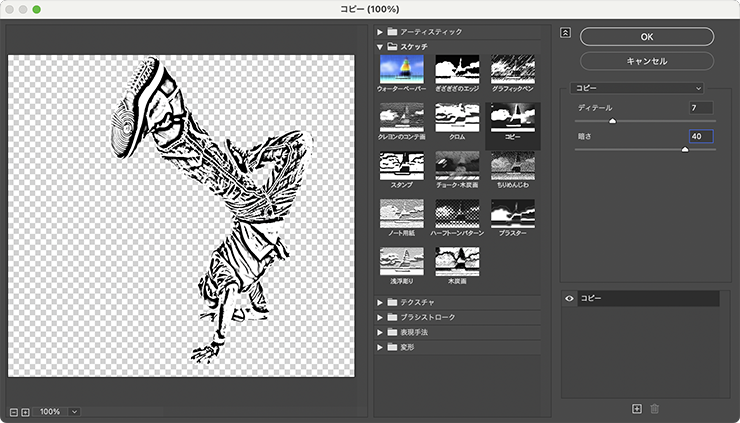
Task: Click the ディテール slider handle
Action: 612,120
